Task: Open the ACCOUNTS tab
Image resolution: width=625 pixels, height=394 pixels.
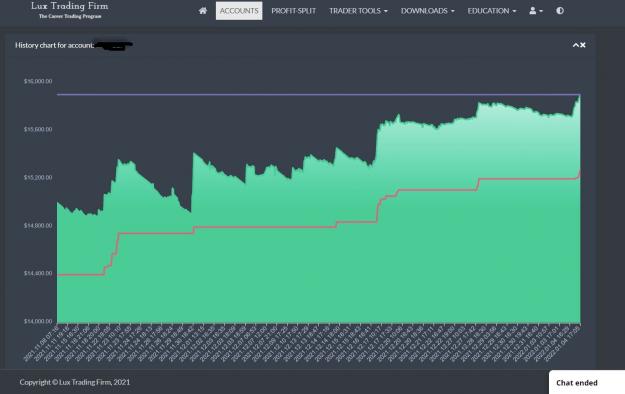Action: [239, 11]
